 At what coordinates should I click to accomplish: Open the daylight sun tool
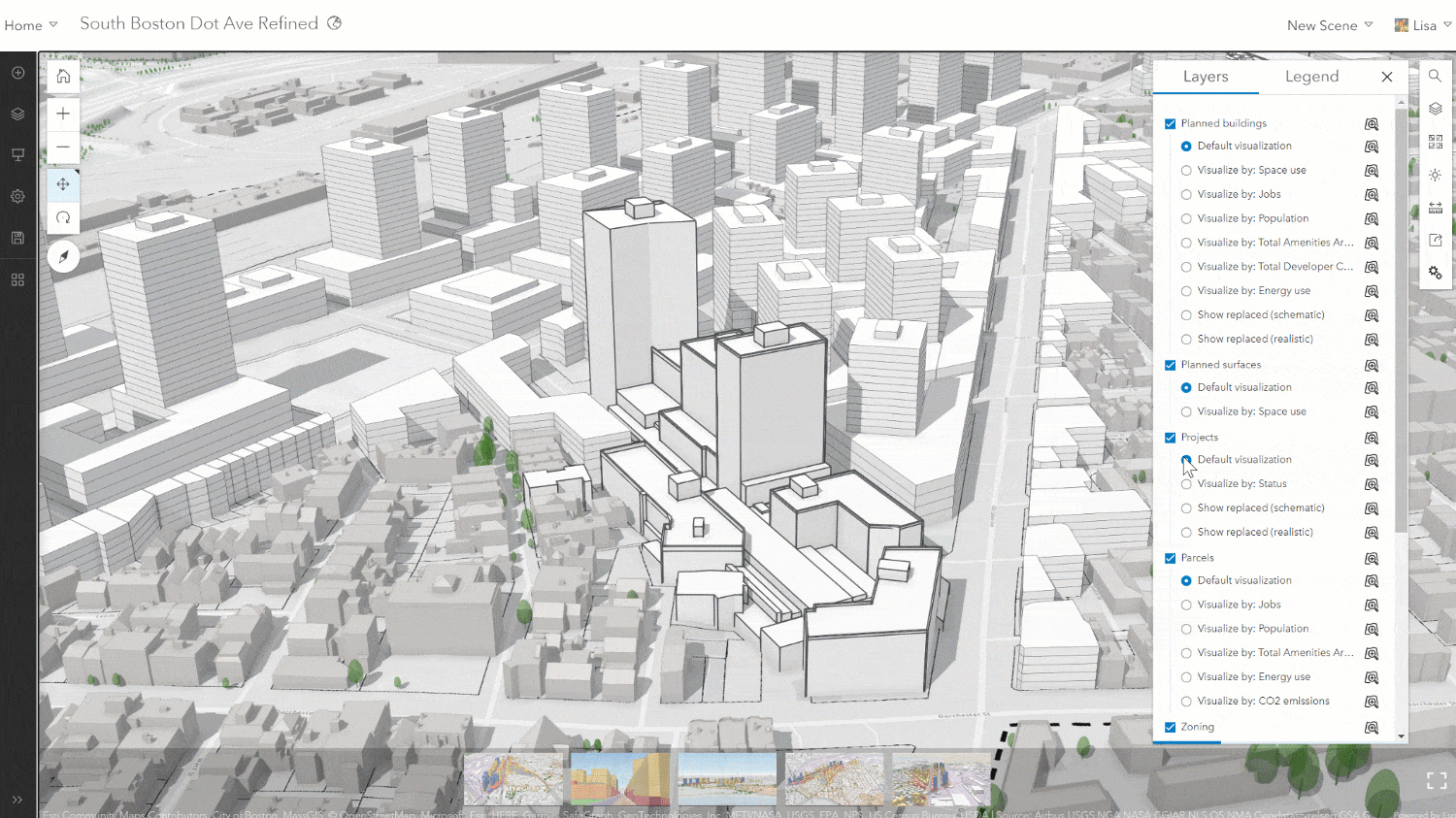click(x=1435, y=175)
